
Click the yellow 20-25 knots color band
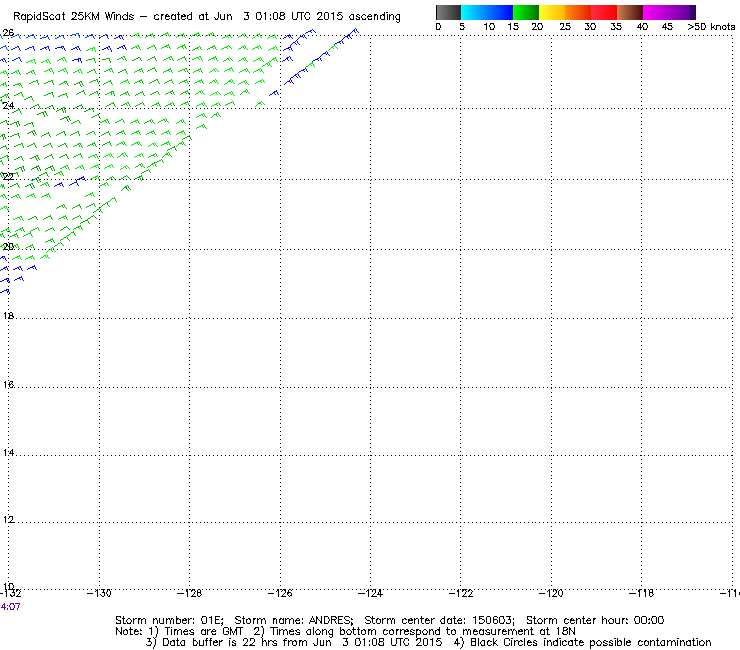[552, 12]
